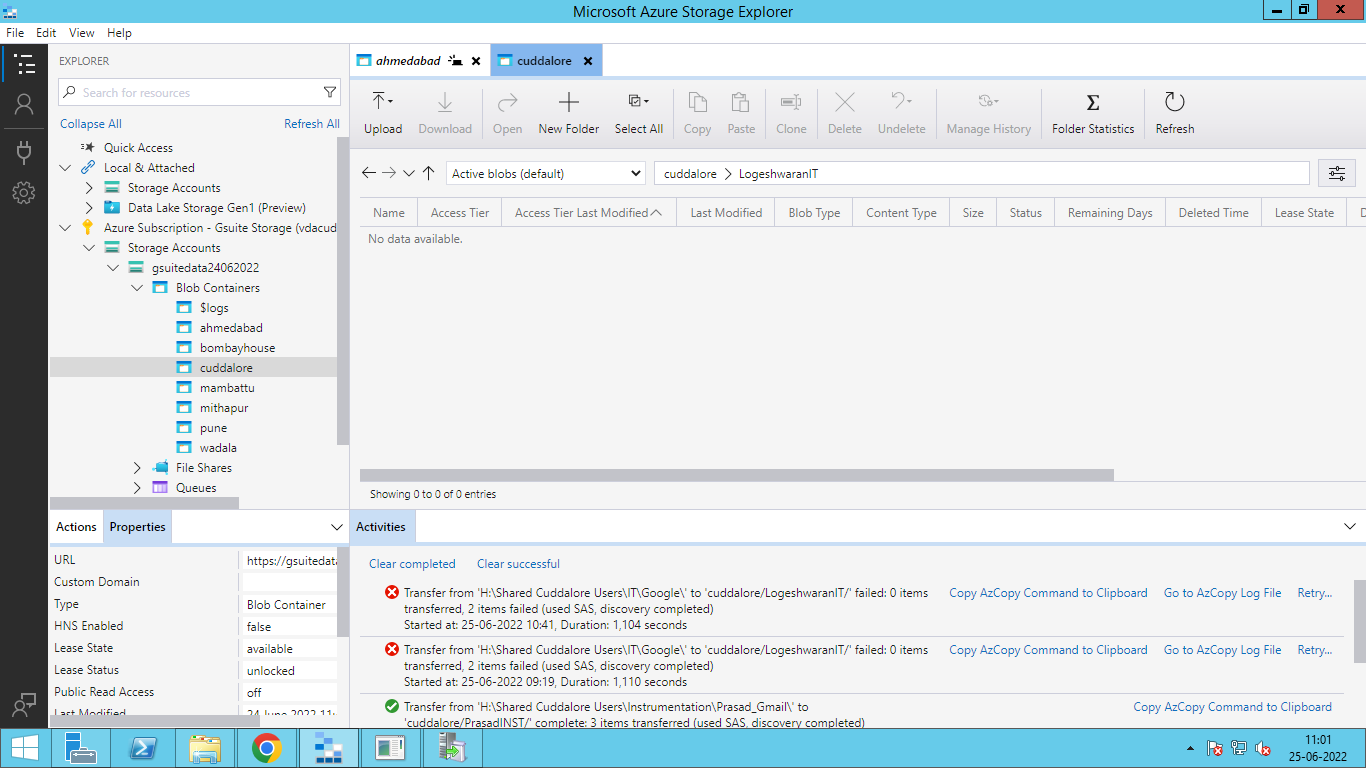Switch to the Actions tab
Image resolution: width=1366 pixels, height=768 pixels.
(x=76, y=527)
